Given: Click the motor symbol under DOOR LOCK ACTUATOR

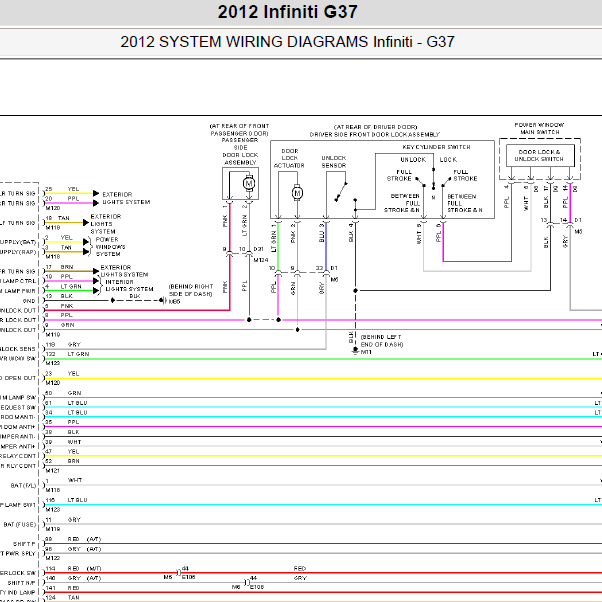Looking at the screenshot, I should click(298, 192).
